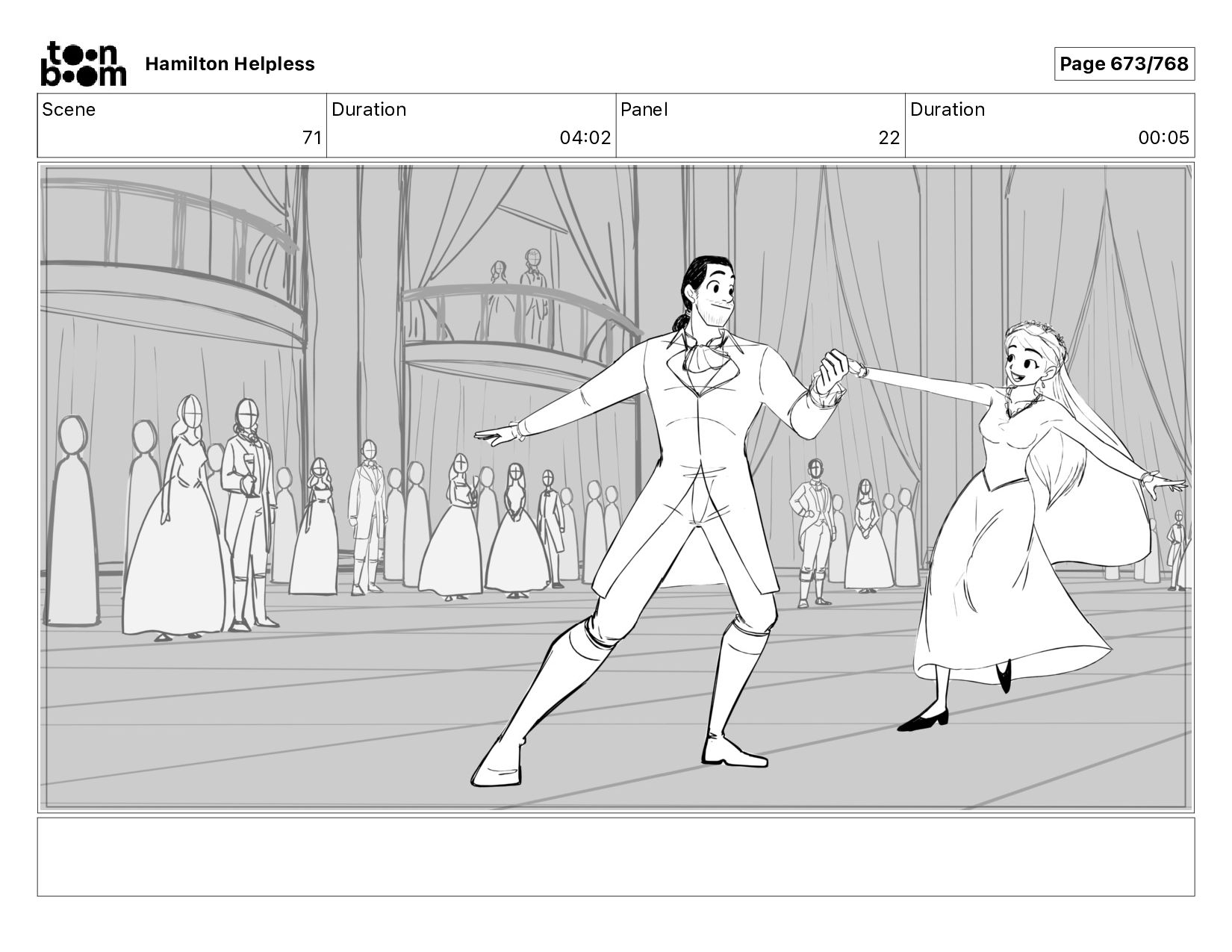Select the "Panel" header label
This screenshot has width=1232, height=952.
[x=644, y=110]
